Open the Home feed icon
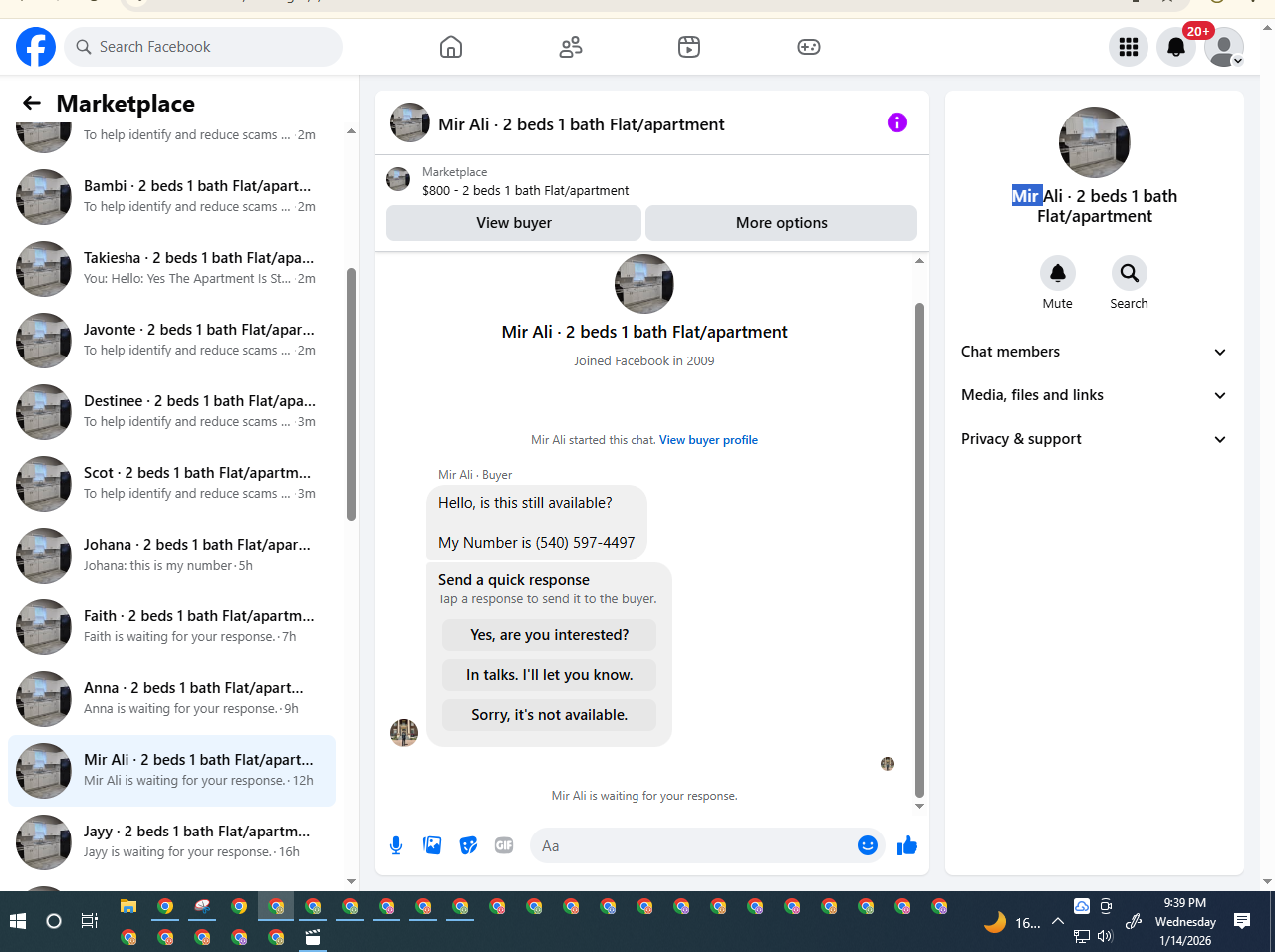 [x=451, y=47]
